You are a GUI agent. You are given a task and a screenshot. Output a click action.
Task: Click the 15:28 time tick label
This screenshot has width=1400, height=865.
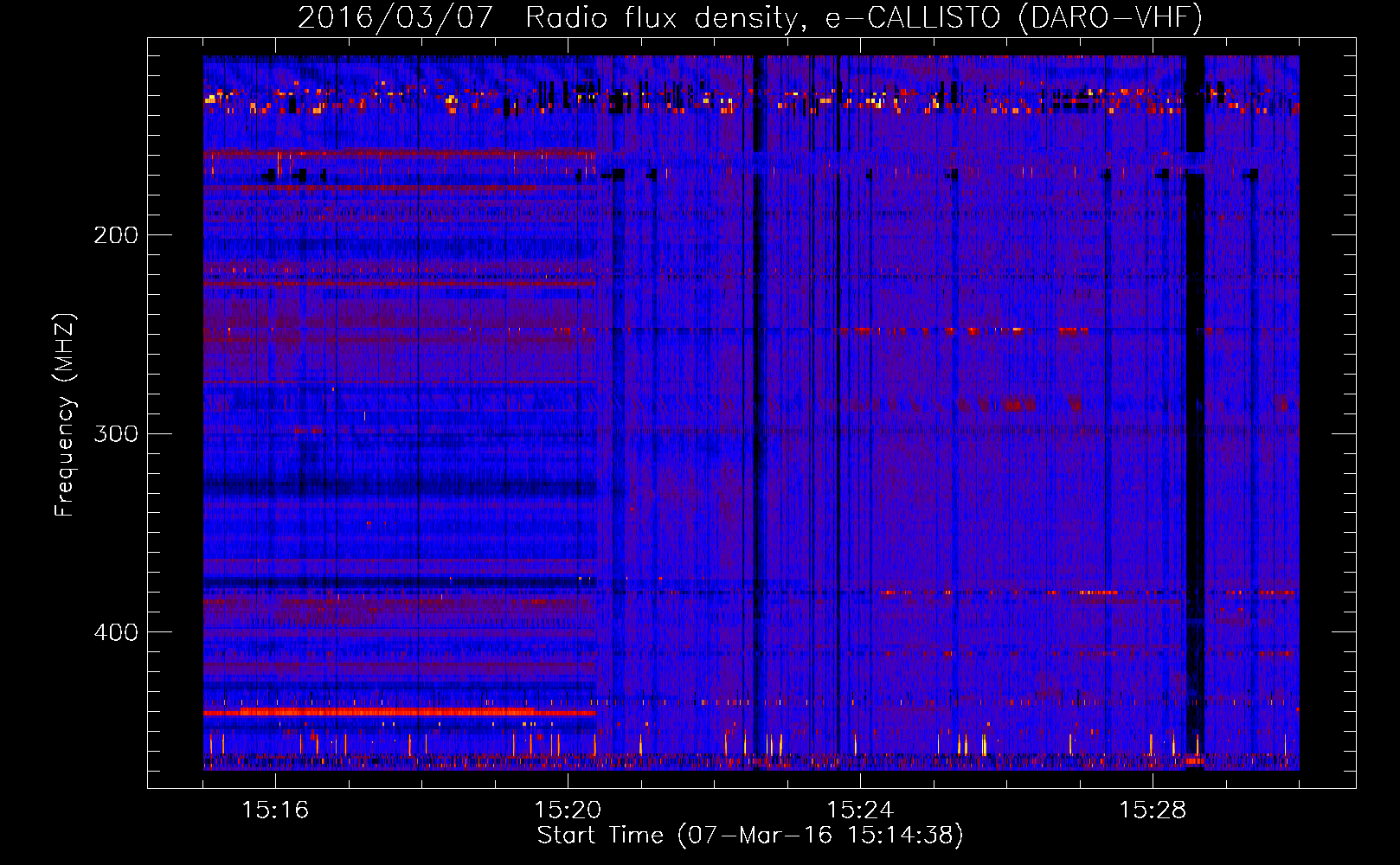(1153, 810)
